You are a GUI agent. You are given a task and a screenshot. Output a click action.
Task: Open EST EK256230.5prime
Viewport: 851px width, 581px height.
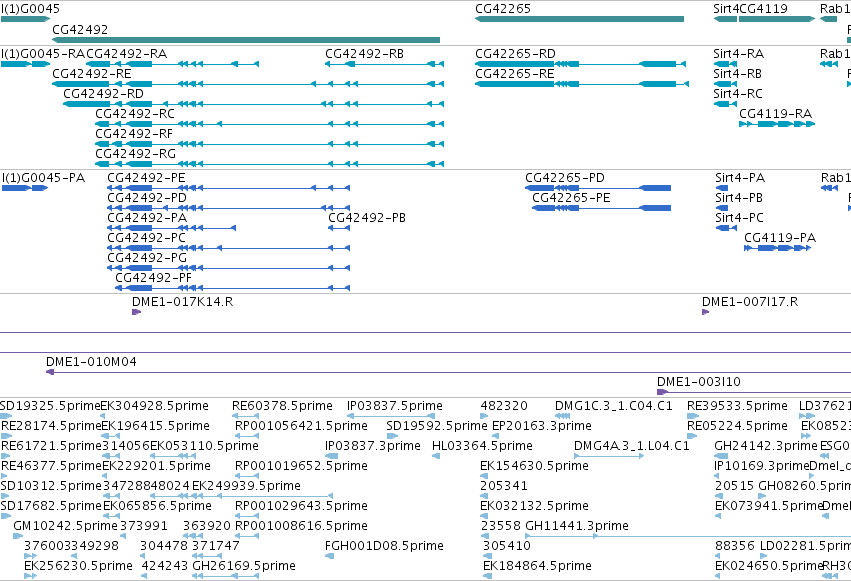tap(30, 576)
